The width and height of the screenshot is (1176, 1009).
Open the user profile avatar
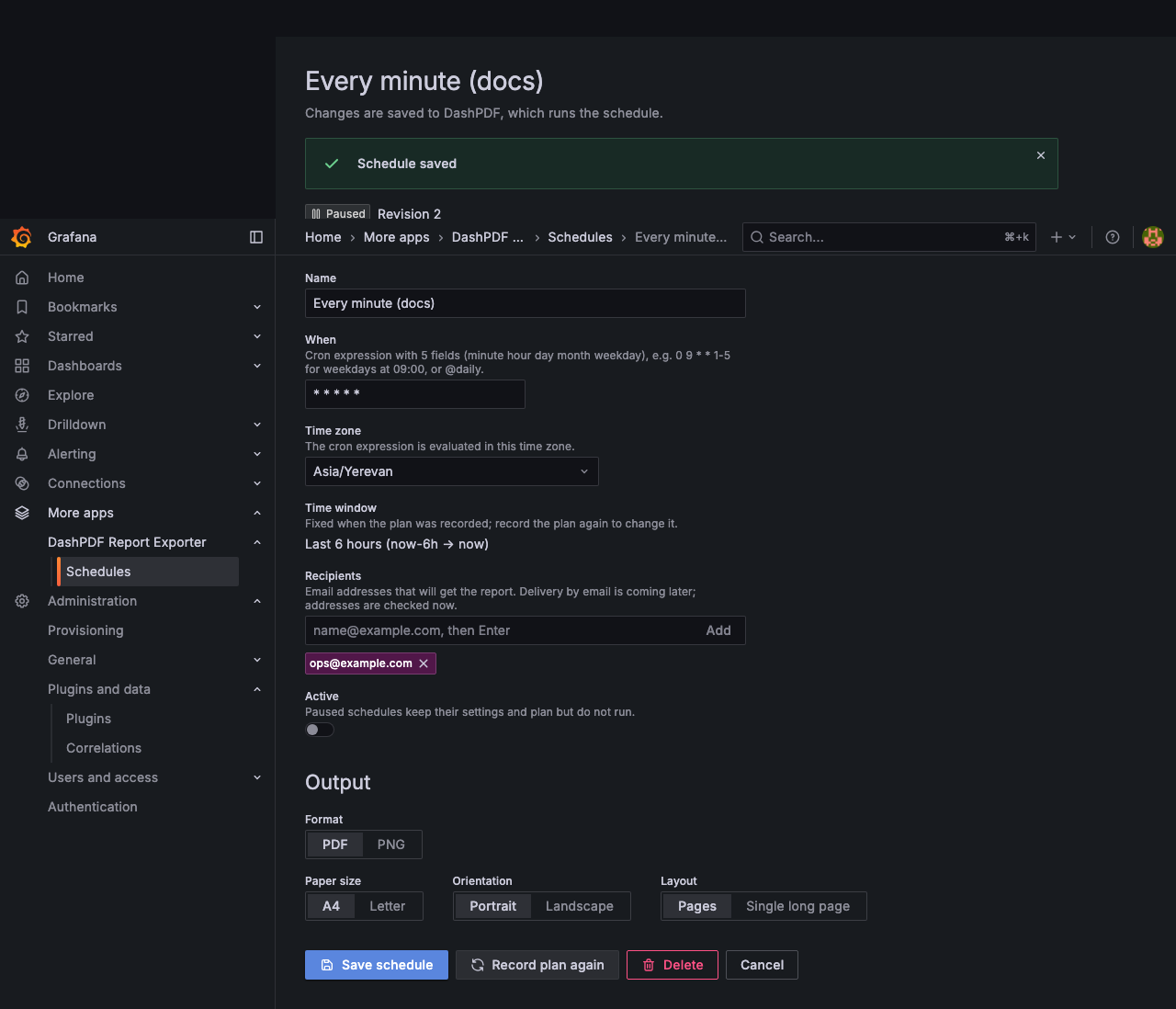tap(1153, 237)
